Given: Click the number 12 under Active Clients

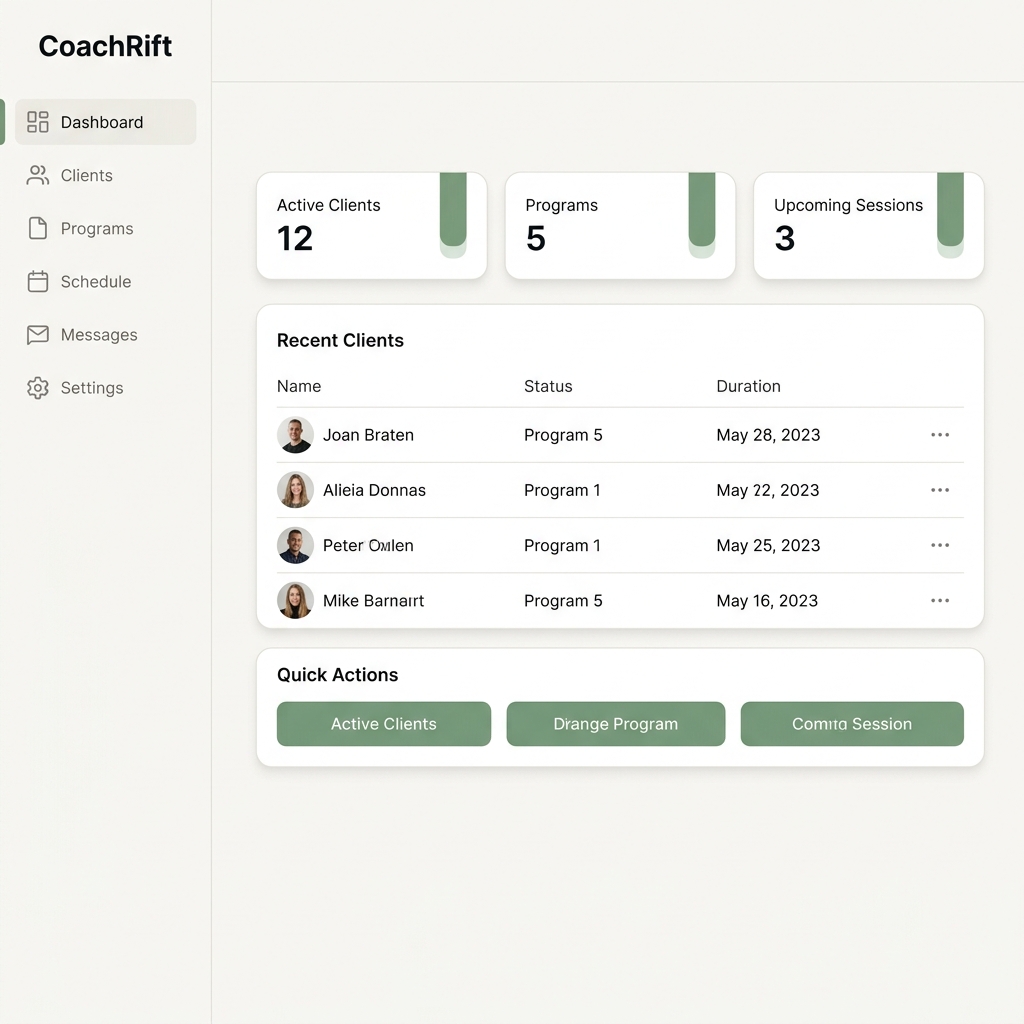Looking at the screenshot, I should coord(295,238).
